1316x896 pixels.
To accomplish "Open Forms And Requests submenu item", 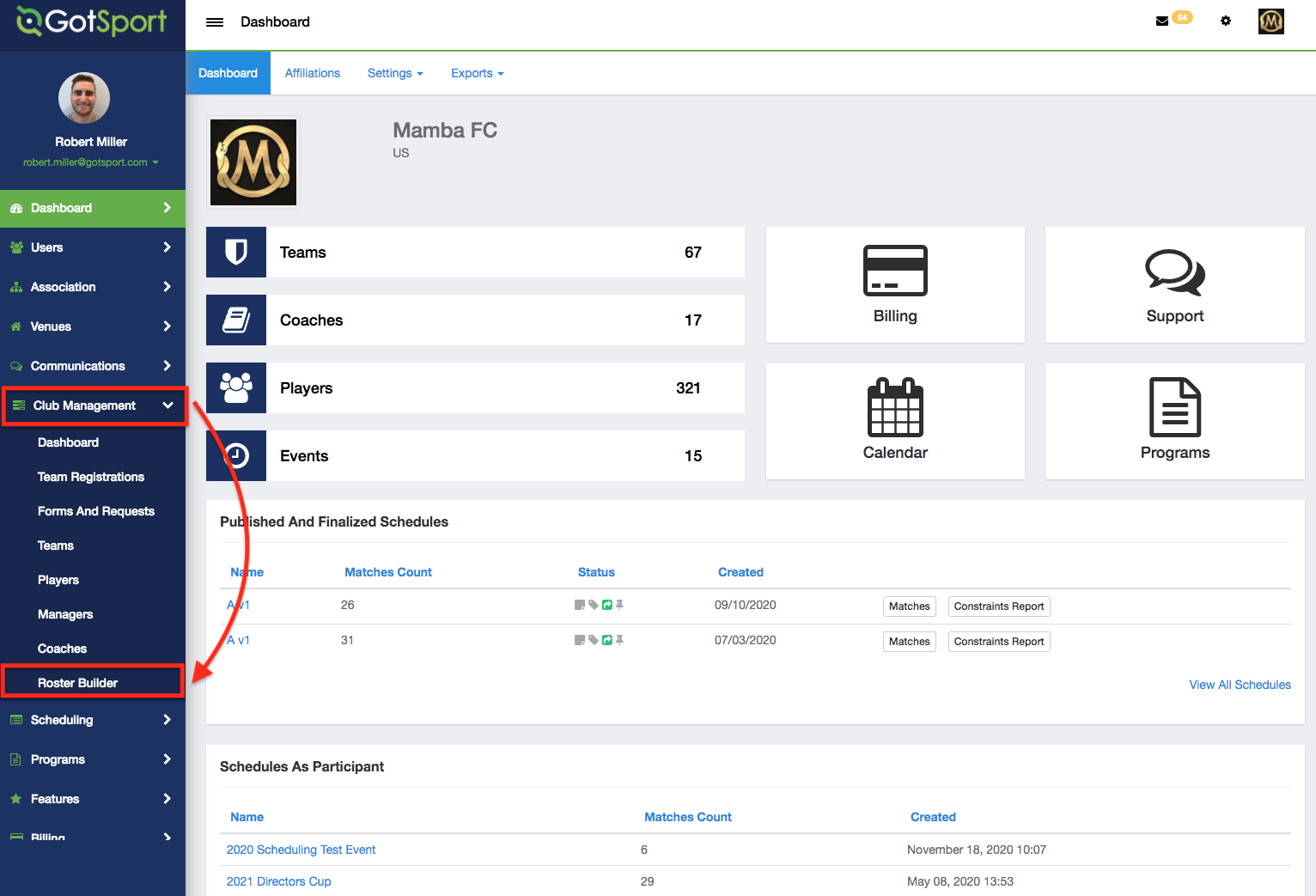I will (x=96, y=511).
